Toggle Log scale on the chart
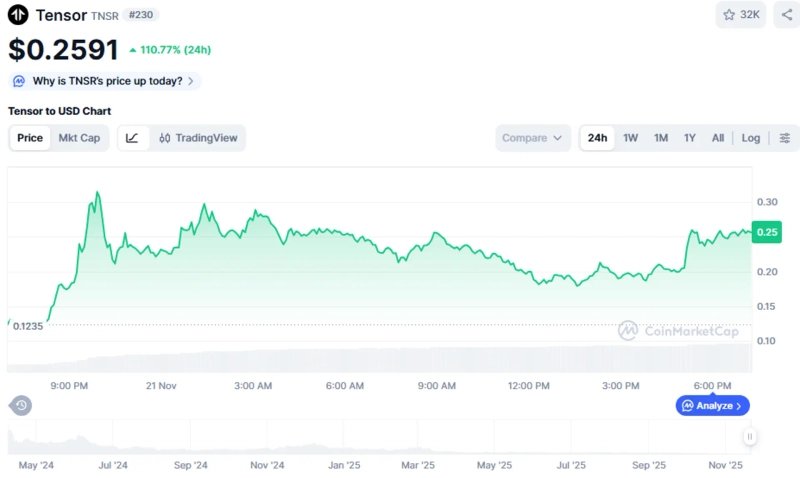 click(750, 138)
